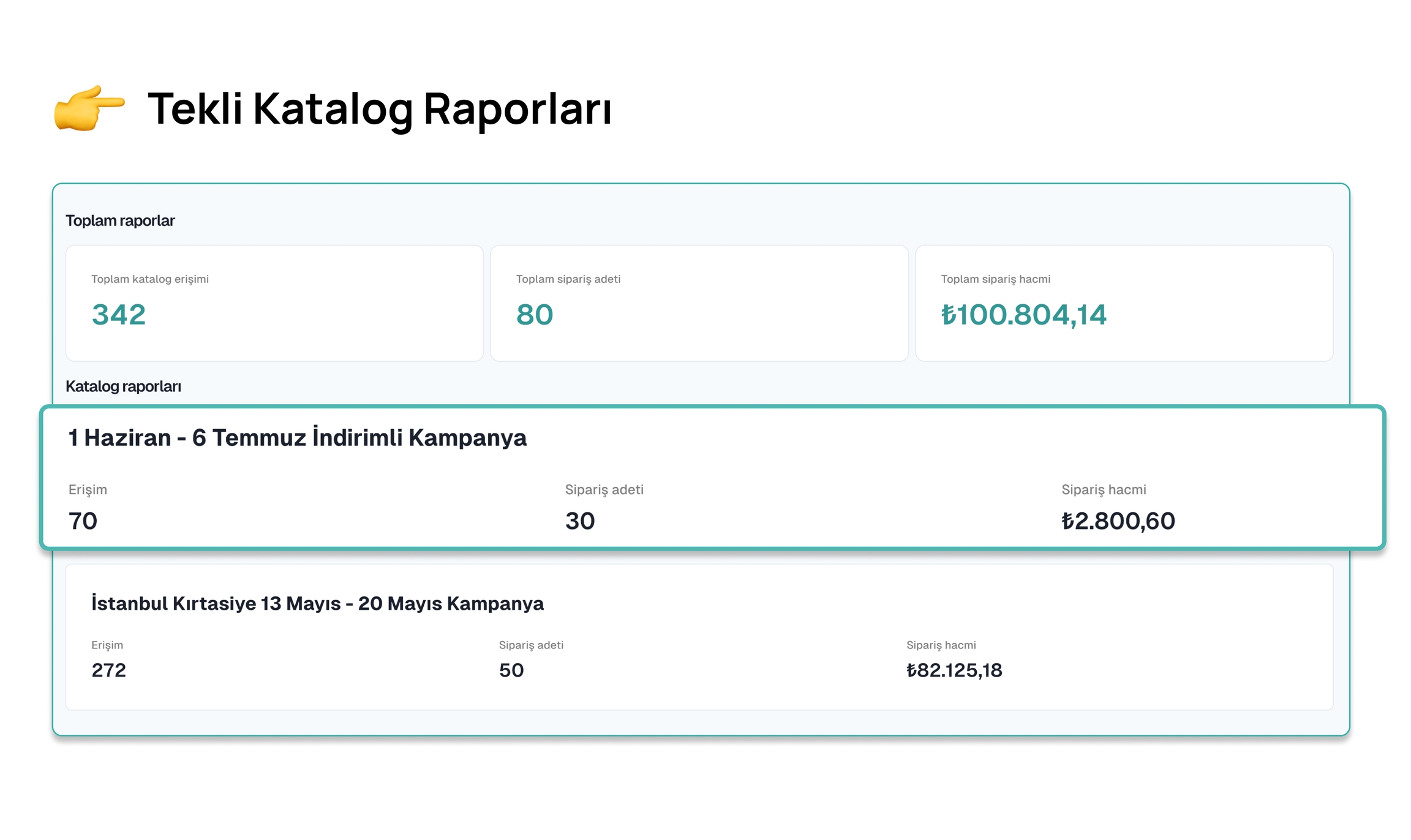Screen dimensions: 1411x840
Task: Click order volume ₺2.800,60
Action: [x=1118, y=521]
